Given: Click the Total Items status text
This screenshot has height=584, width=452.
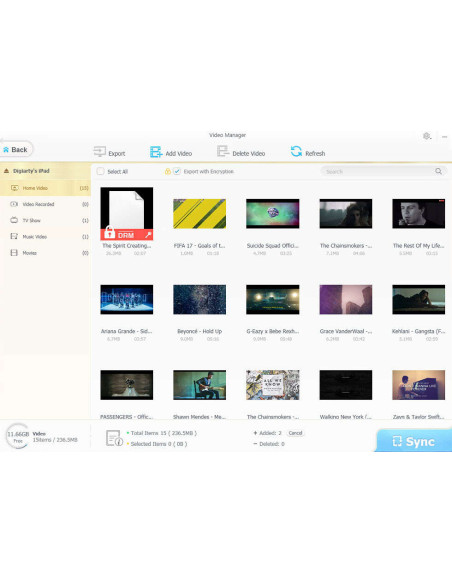Looking at the screenshot, I should coord(164,433).
